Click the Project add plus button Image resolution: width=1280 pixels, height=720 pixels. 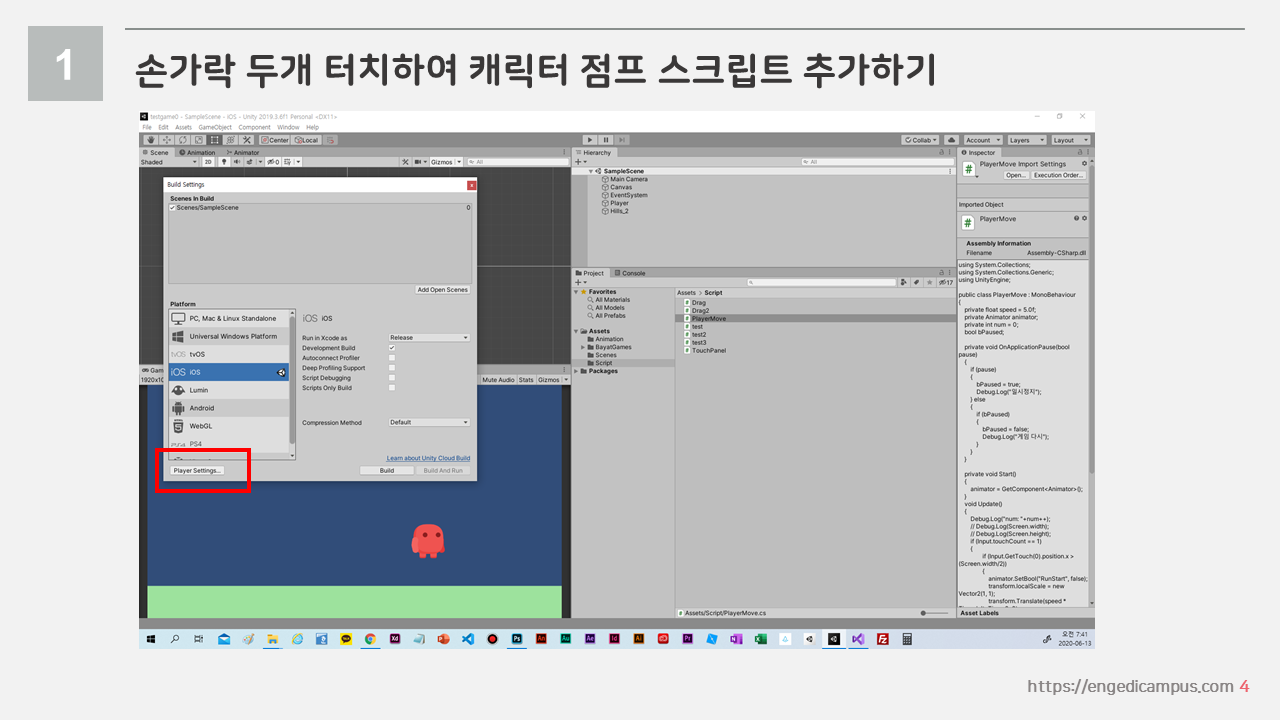click(x=580, y=282)
